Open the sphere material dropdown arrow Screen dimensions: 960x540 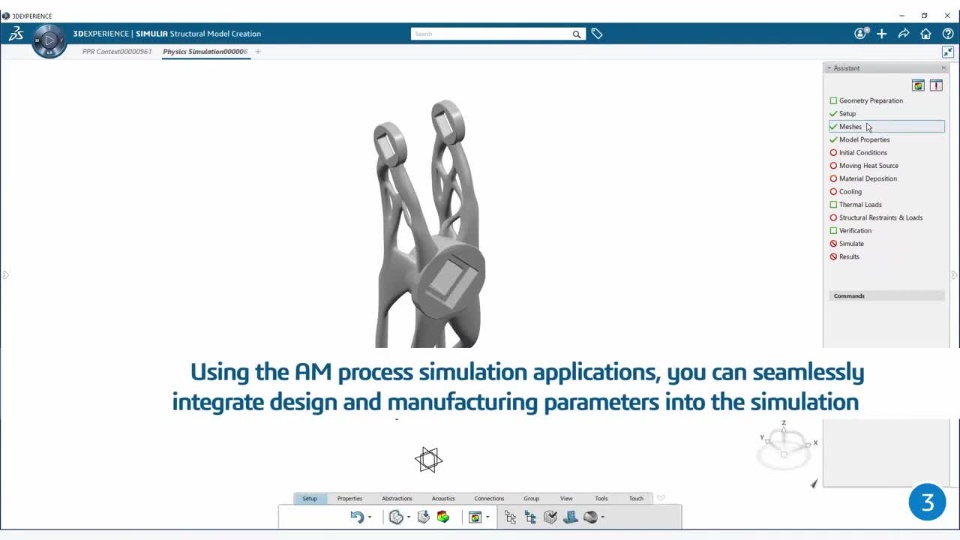603,517
